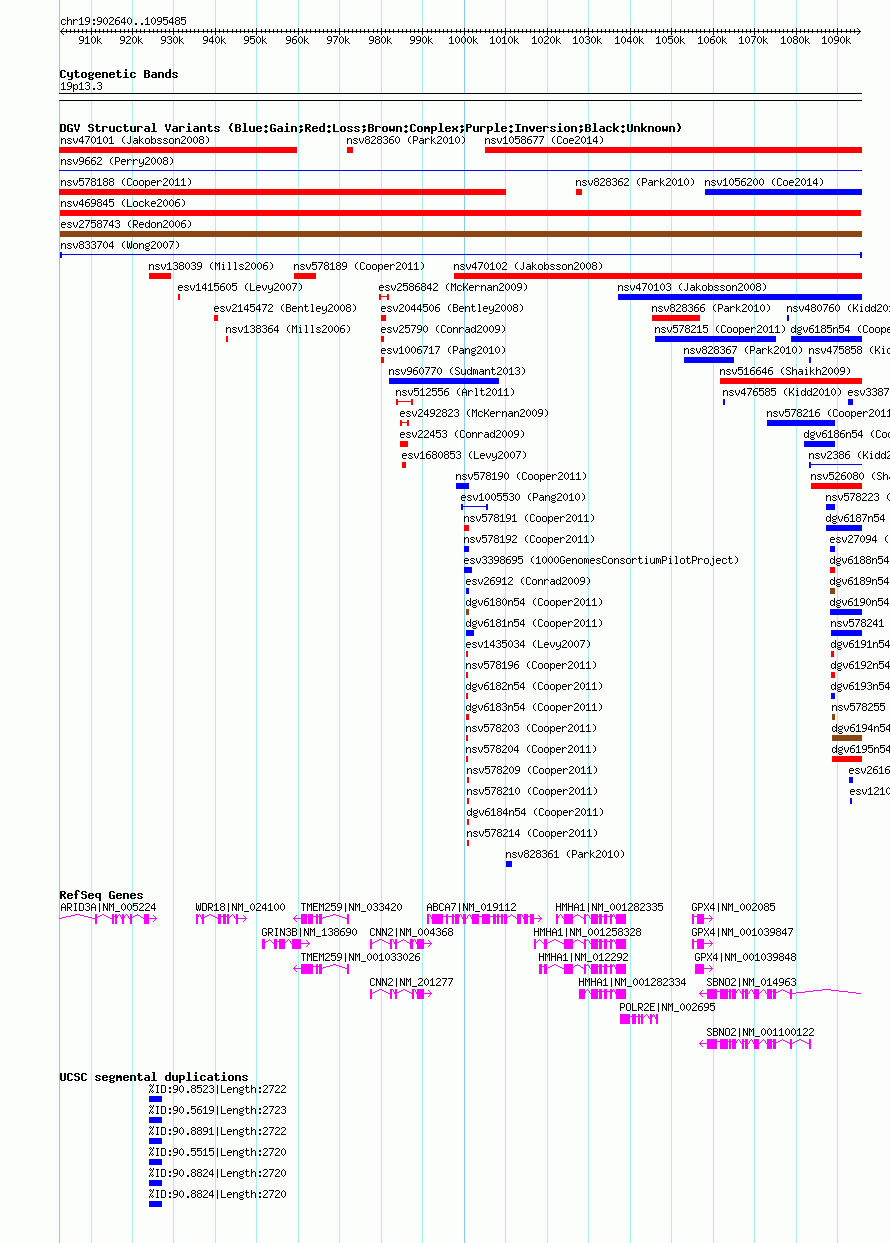
Task: Click esv1415605 (Levy2007) variant label
Action: click(240, 287)
